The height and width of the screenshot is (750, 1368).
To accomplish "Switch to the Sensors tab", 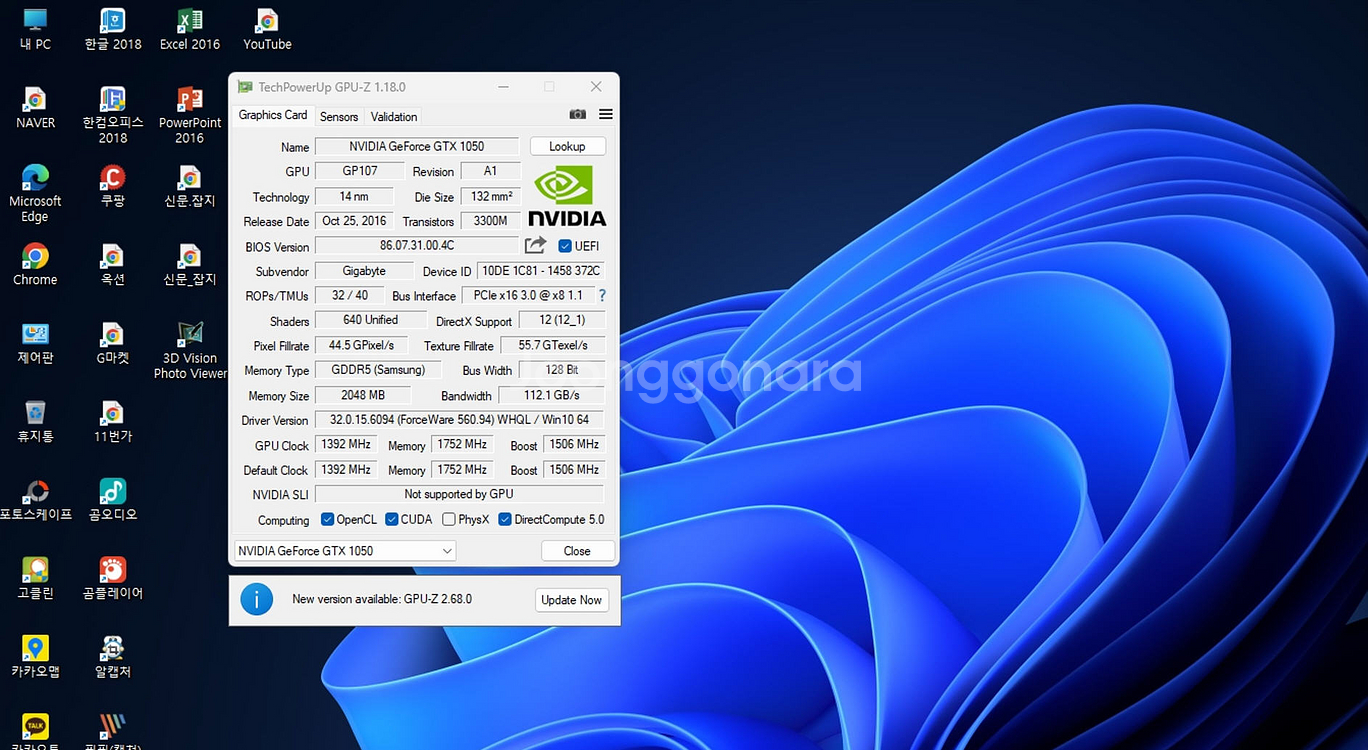I will coord(339,117).
